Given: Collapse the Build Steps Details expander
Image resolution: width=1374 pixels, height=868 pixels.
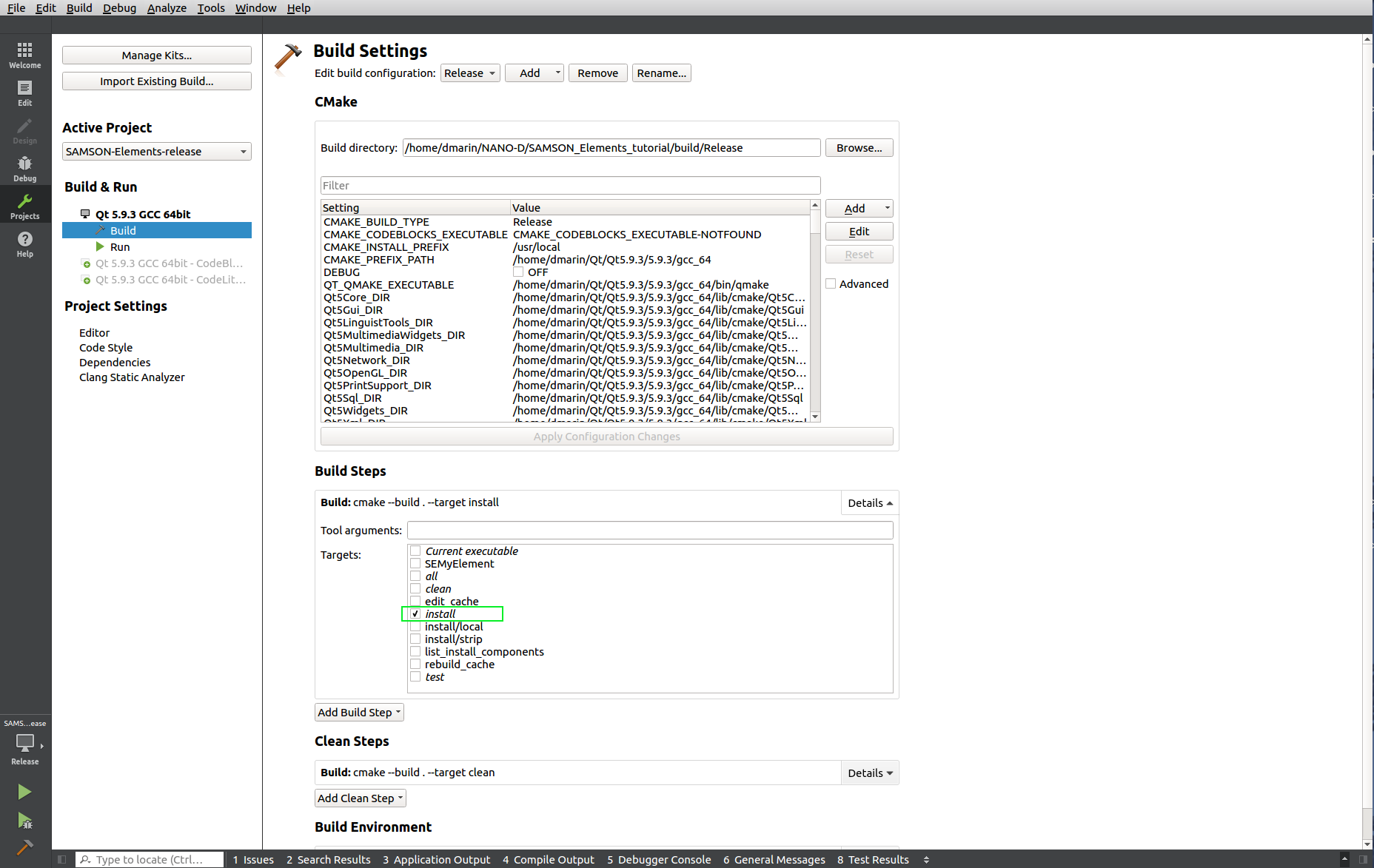Looking at the screenshot, I should point(870,503).
